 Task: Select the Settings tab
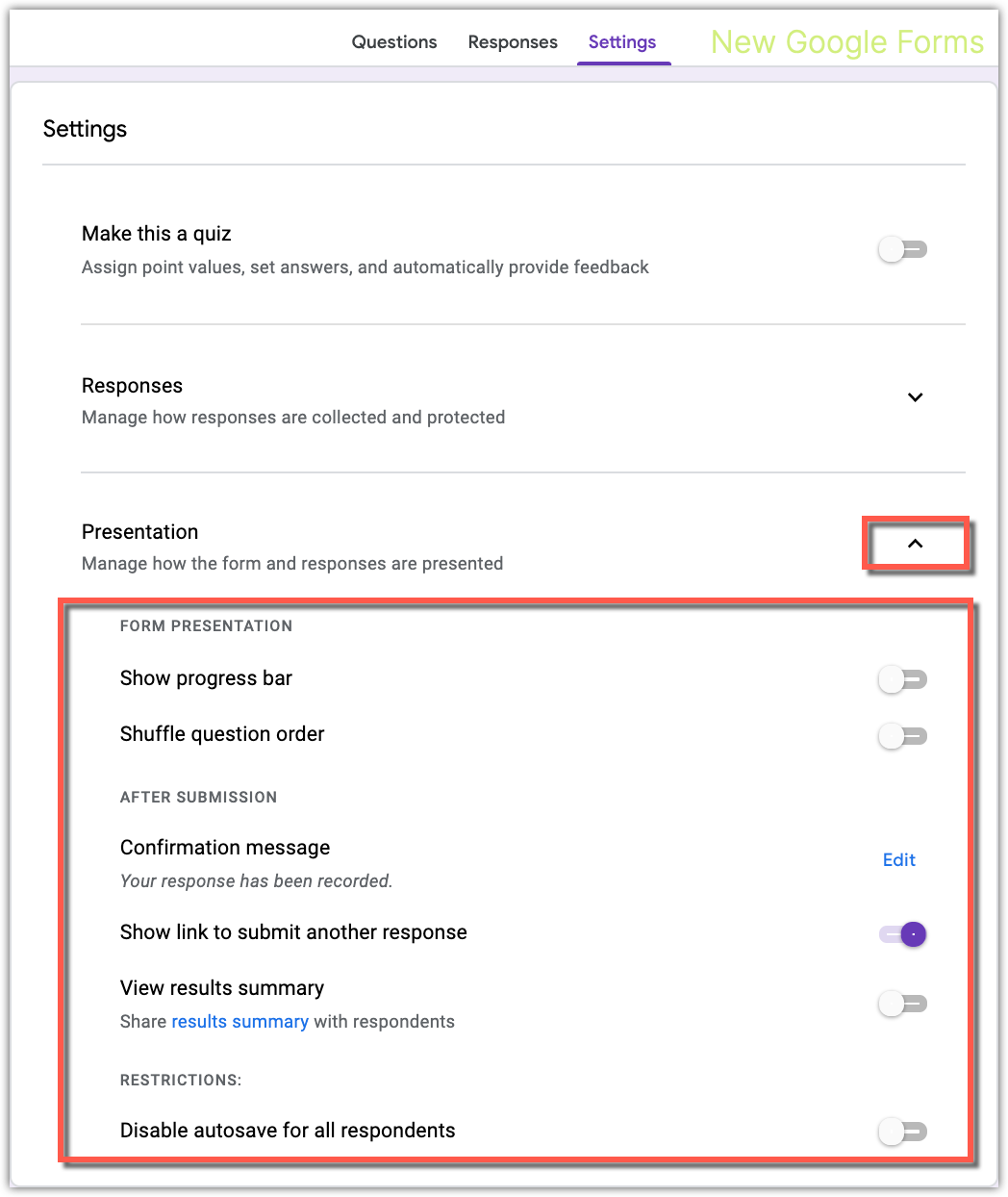pos(621,41)
